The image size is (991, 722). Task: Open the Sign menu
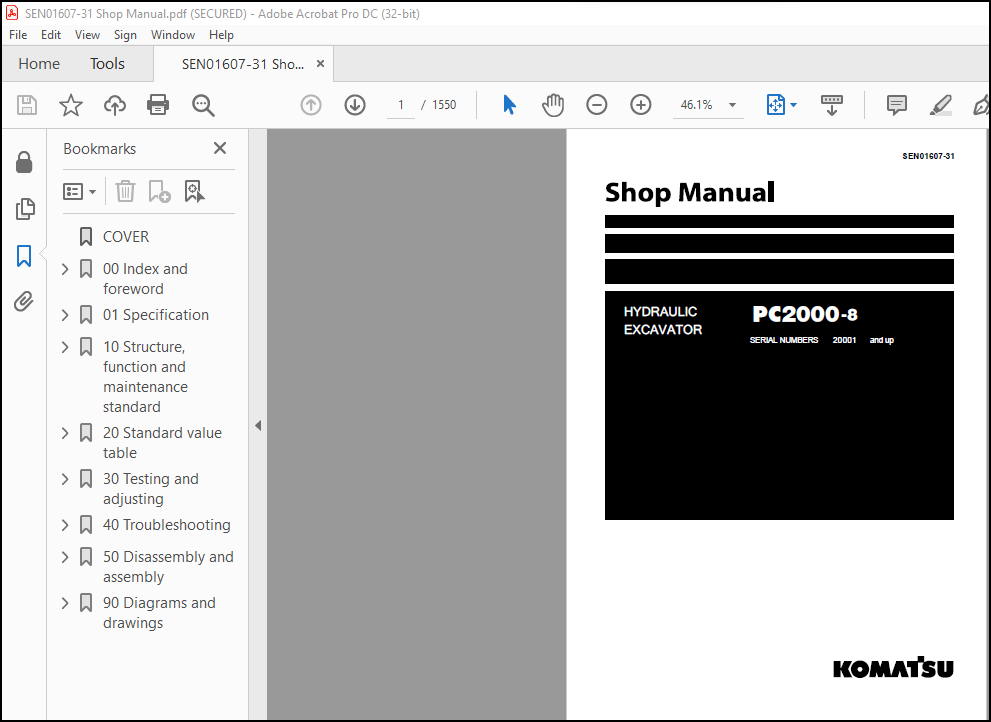click(125, 35)
